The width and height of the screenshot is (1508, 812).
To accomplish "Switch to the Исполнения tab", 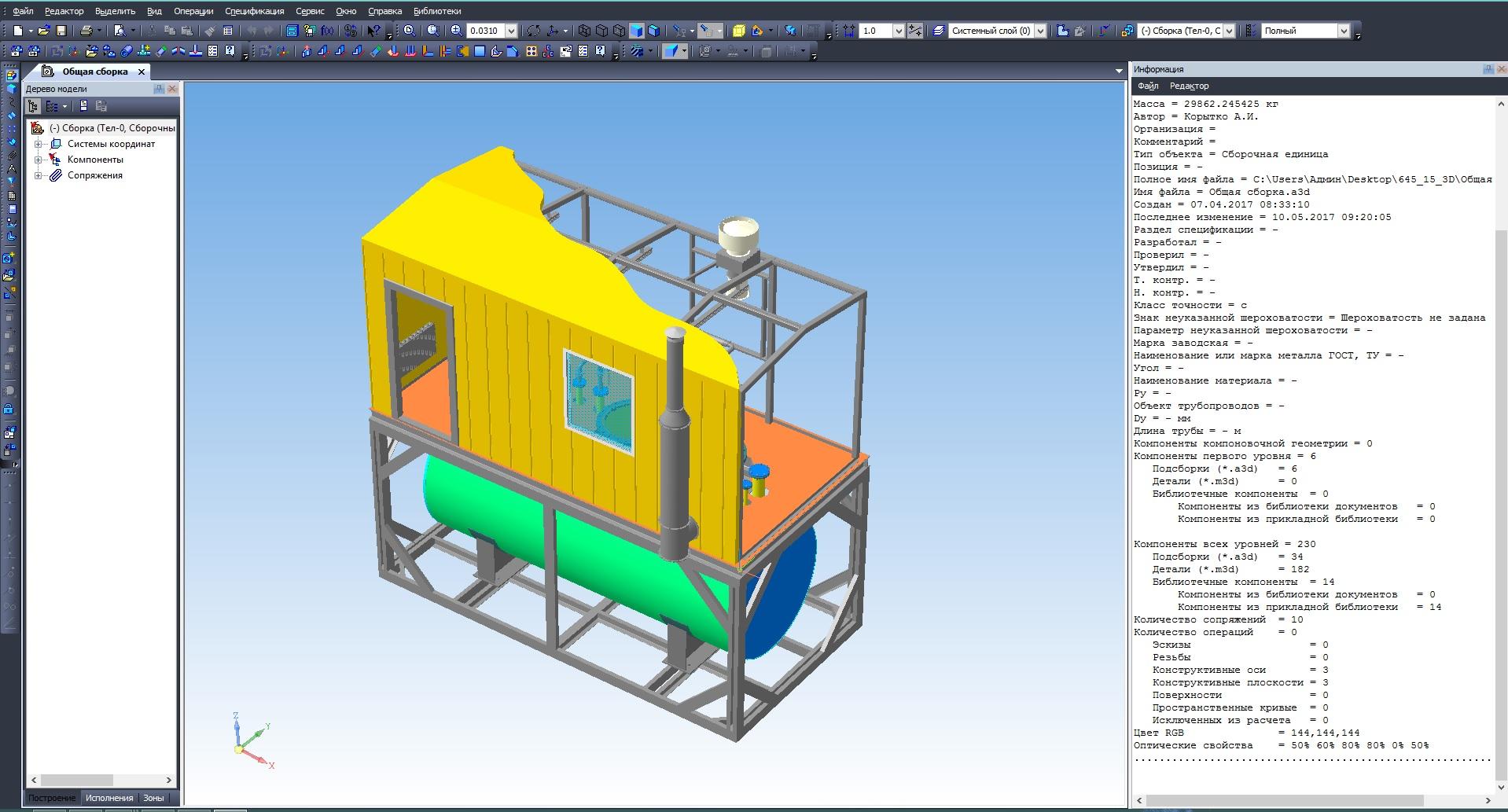I will (109, 798).
